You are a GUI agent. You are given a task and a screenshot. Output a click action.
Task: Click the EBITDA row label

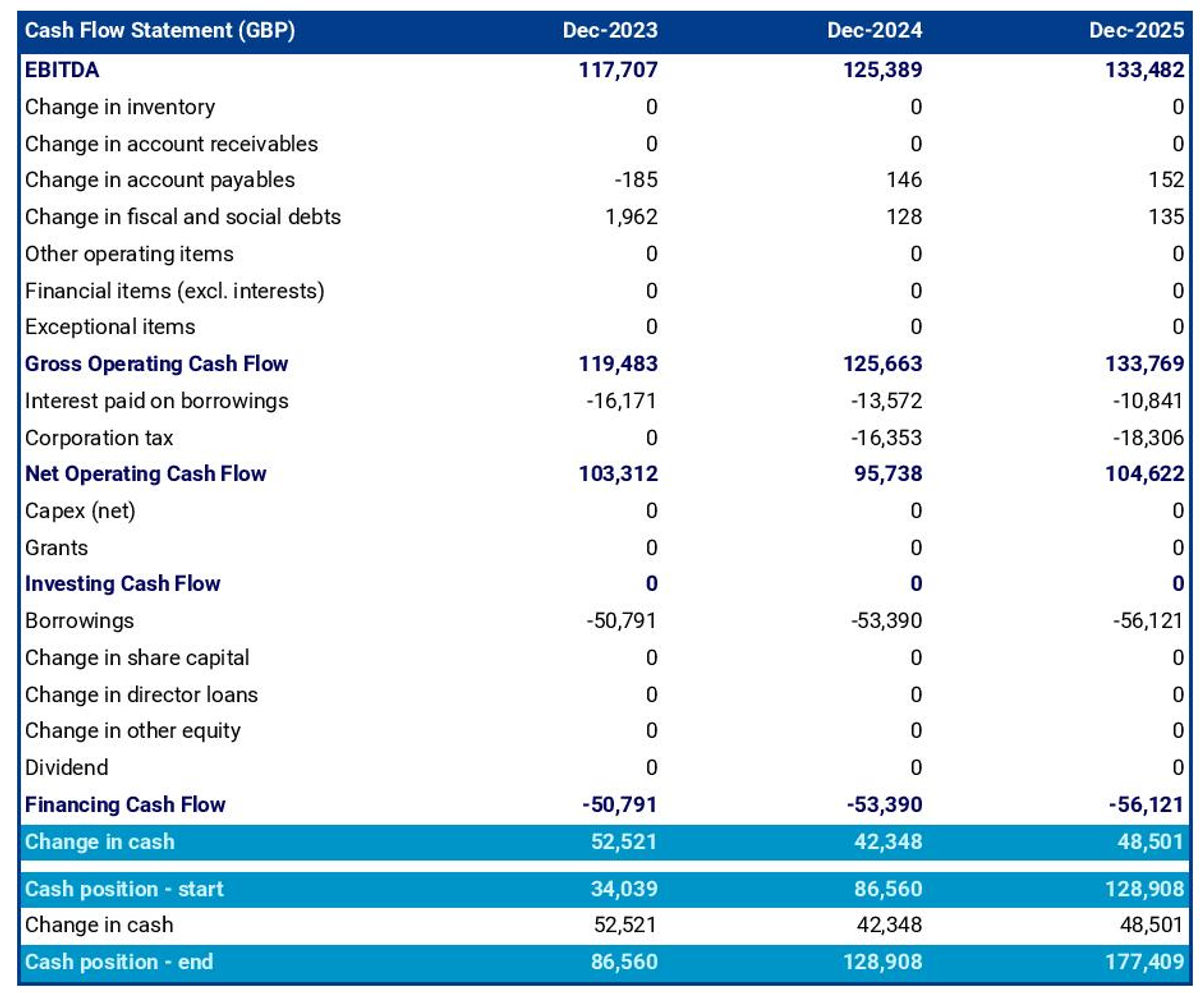(62, 70)
